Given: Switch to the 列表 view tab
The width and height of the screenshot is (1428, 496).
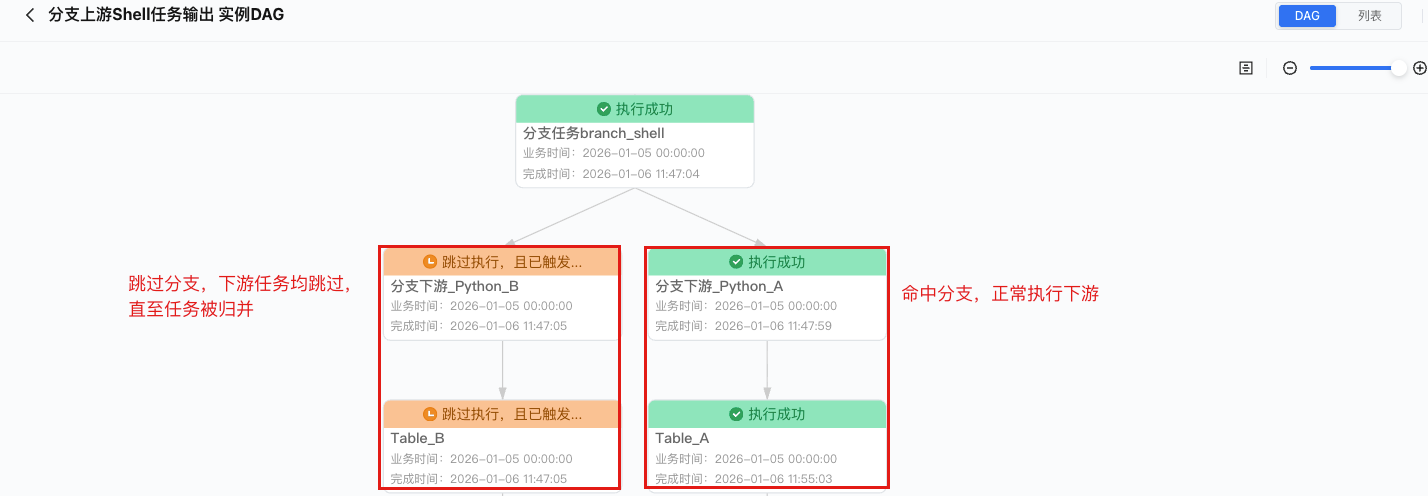Looking at the screenshot, I should (1369, 16).
